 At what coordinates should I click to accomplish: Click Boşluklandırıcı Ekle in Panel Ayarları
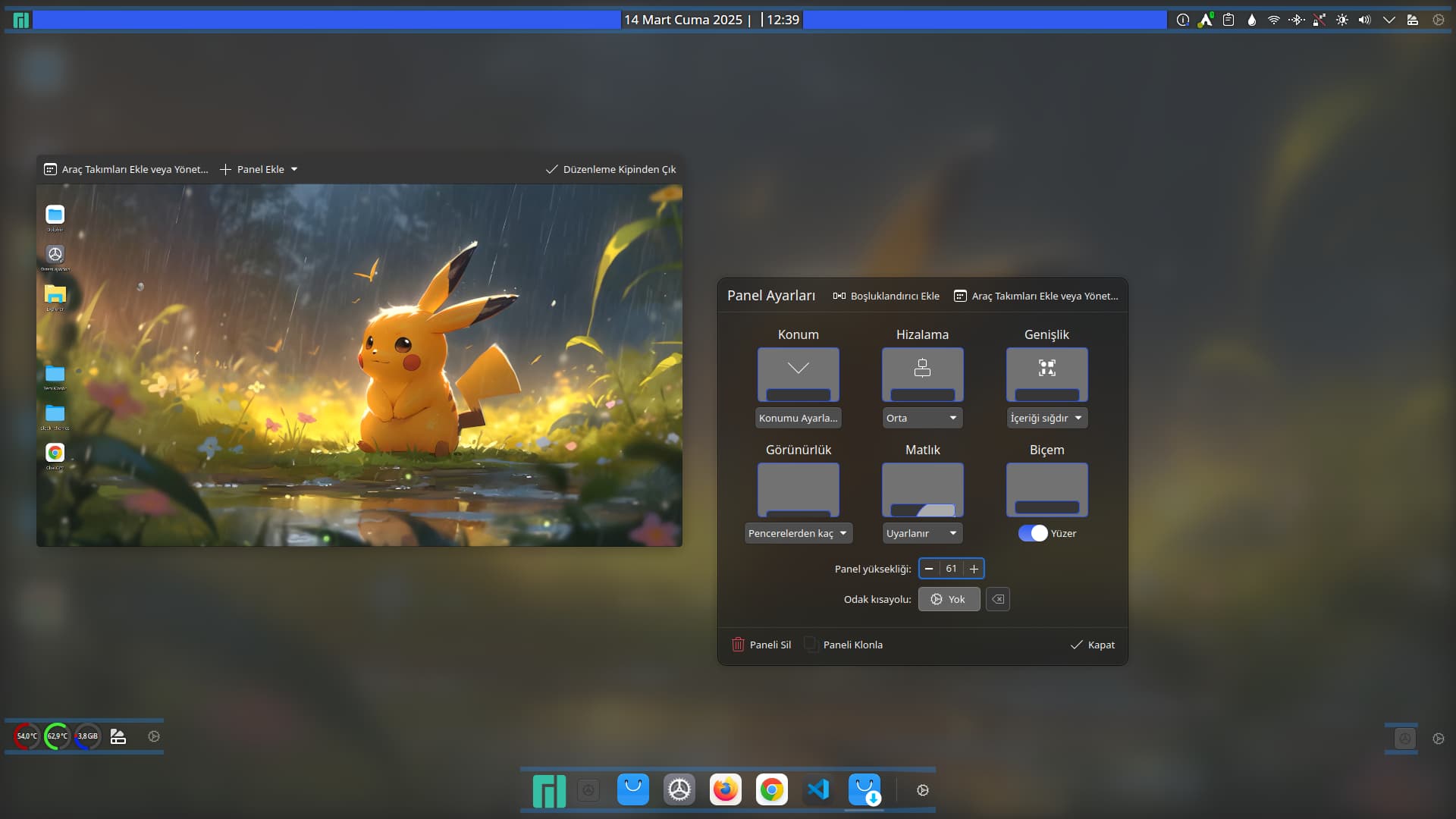(x=886, y=296)
